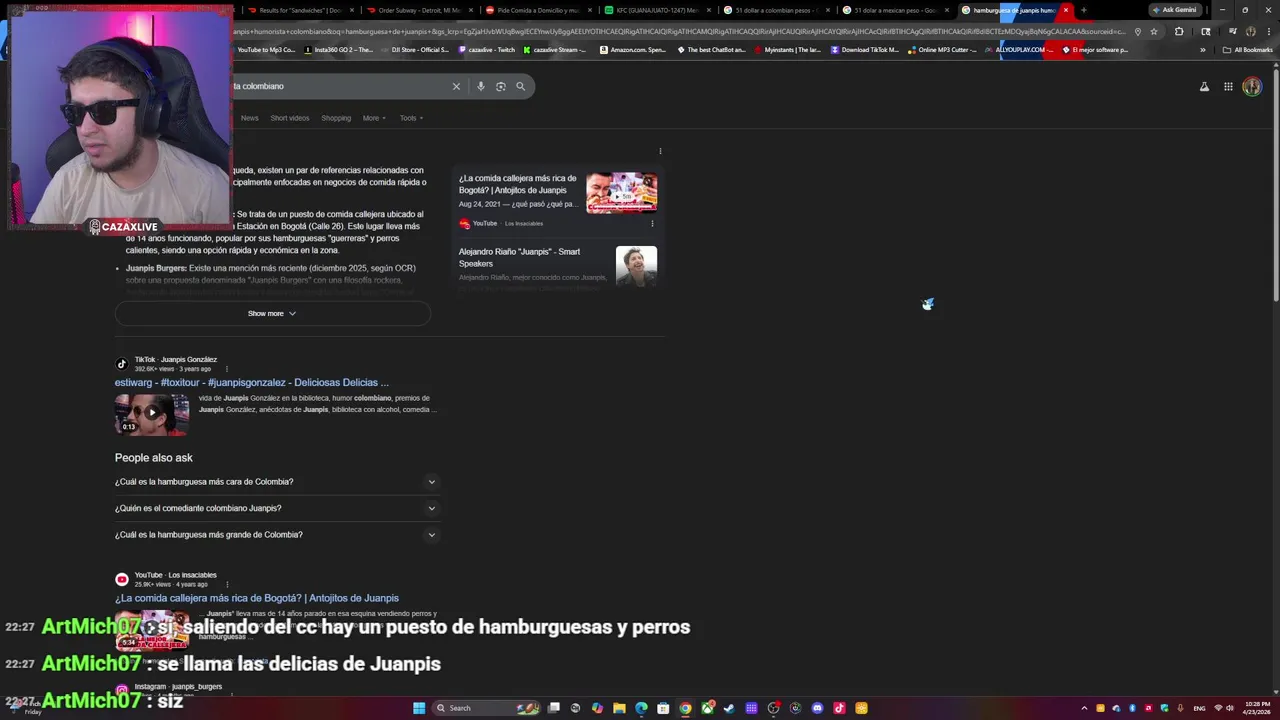The width and height of the screenshot is (1280, 720).
Task: Open the Download TikTok bookmark
Action: [865, 50]
